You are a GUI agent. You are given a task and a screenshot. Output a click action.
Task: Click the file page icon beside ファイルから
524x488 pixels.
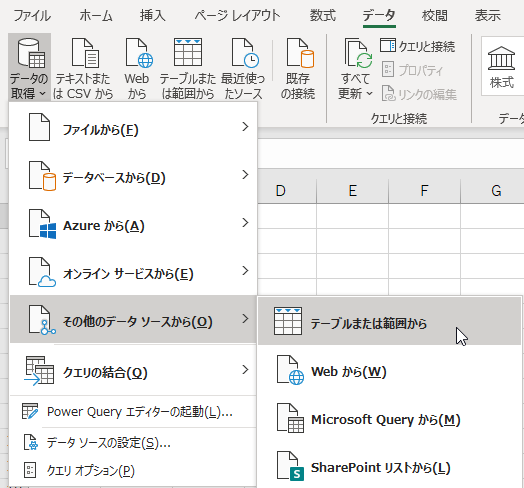[39, 127]
